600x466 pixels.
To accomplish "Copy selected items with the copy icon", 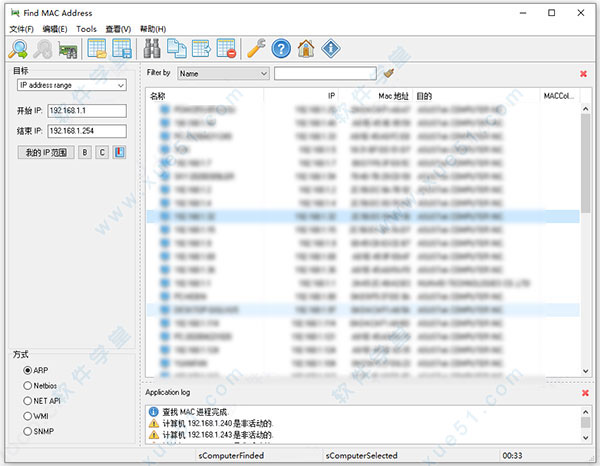I will pos(176,49).
